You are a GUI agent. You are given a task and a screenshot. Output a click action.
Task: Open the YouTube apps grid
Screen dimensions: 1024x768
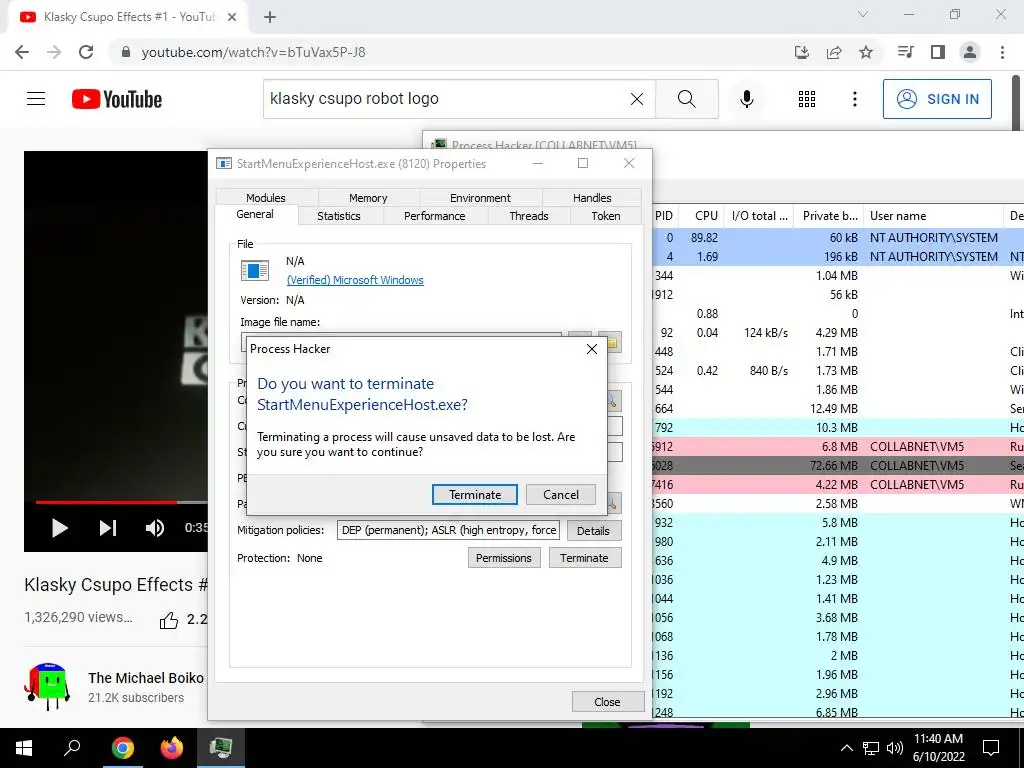[807, 99]
